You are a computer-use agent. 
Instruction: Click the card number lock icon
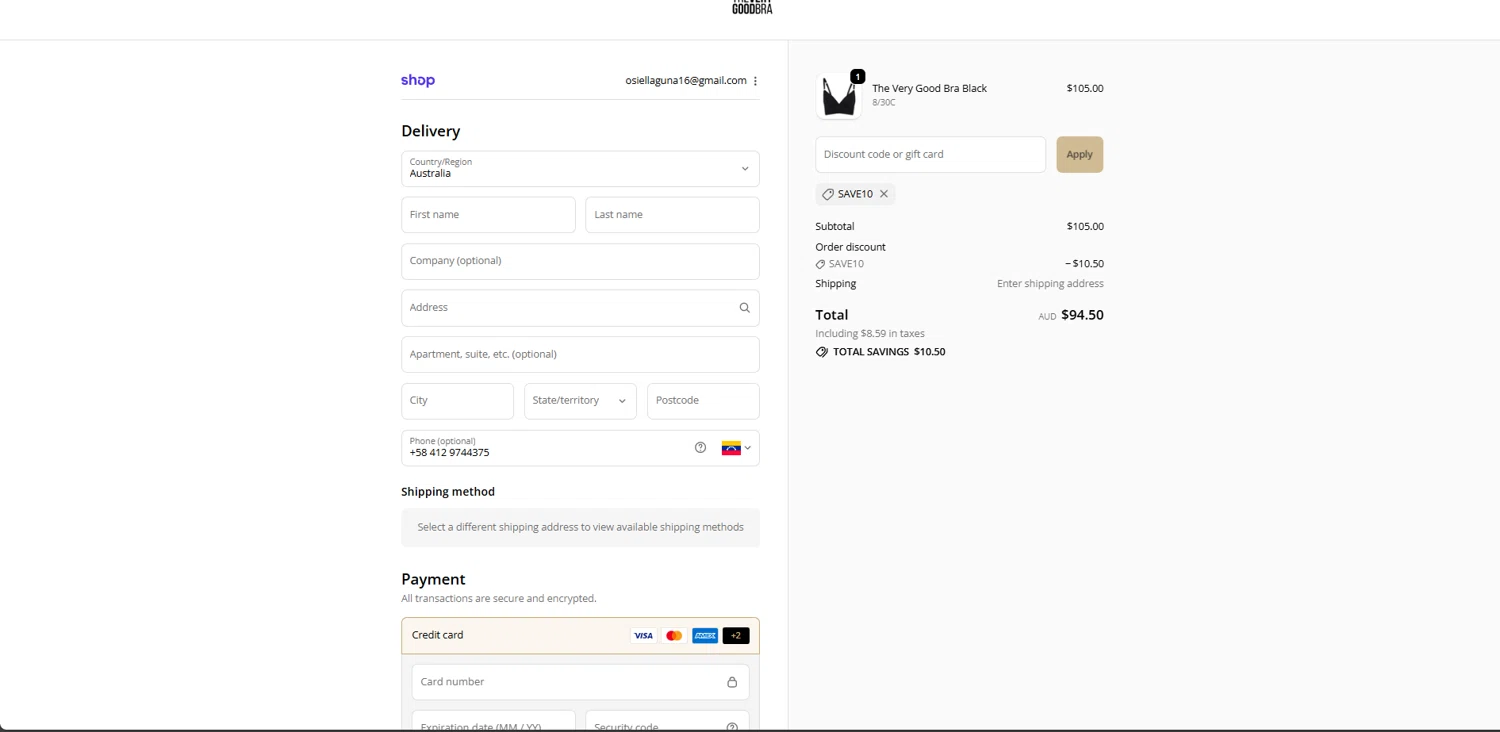point(732,682)
